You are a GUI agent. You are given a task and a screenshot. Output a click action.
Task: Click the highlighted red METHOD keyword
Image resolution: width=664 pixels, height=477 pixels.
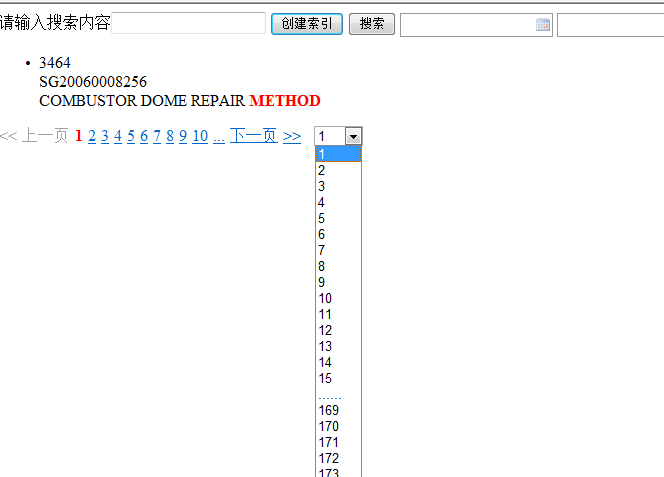tap(285, 101)
